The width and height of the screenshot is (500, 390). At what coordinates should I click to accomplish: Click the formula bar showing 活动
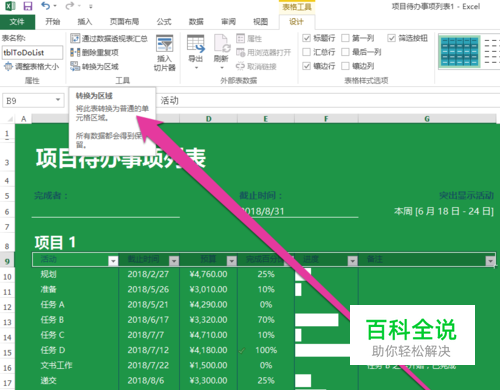(x=327, y=100)
